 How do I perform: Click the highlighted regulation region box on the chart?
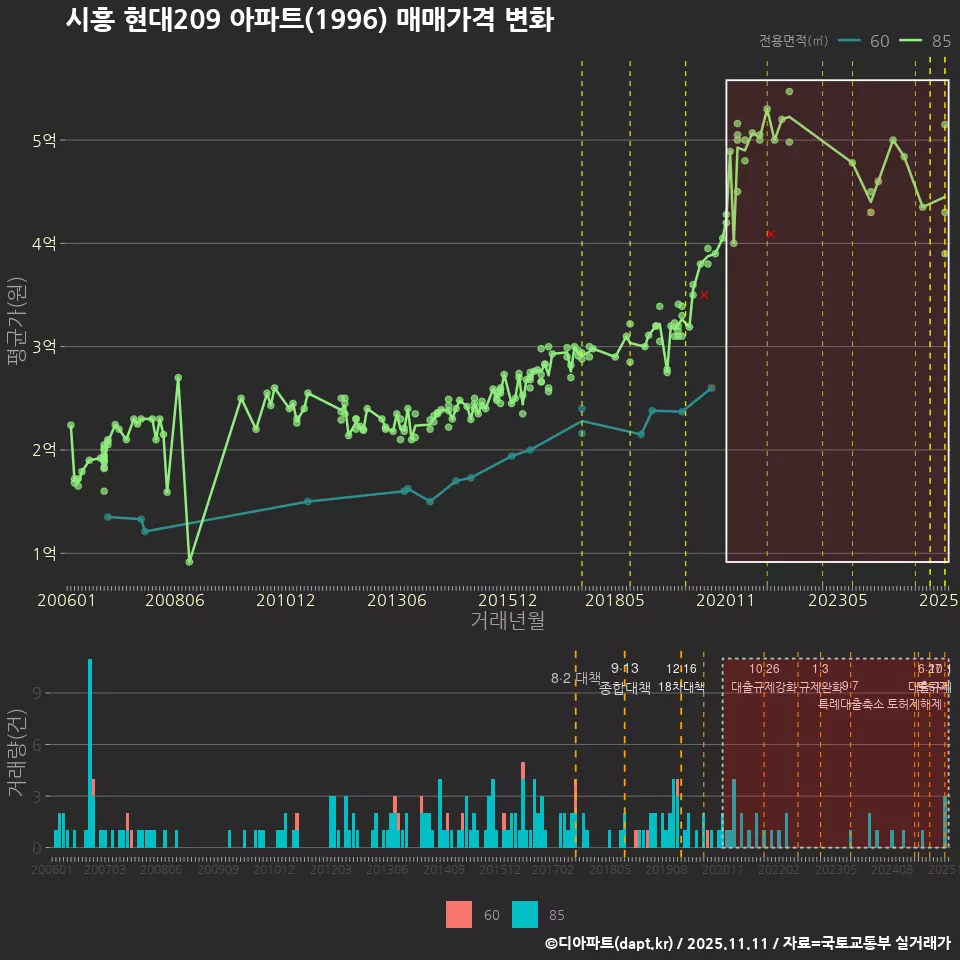tap(835, 320)
